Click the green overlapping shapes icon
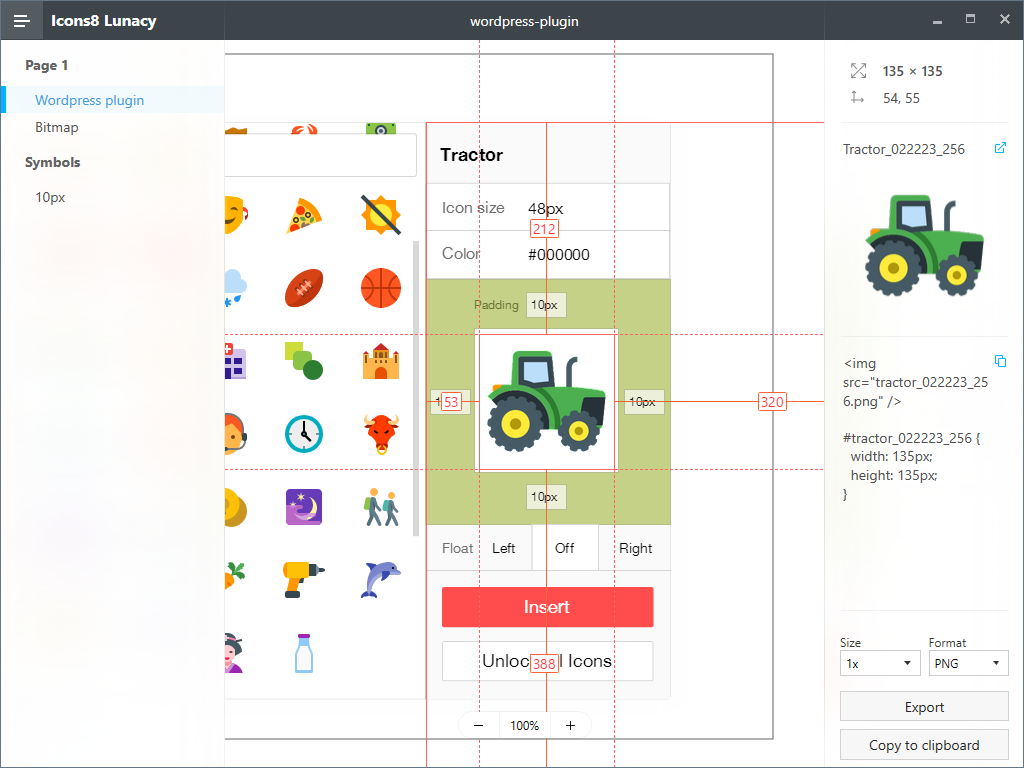 pyautogui.click(x=304, y=361)
